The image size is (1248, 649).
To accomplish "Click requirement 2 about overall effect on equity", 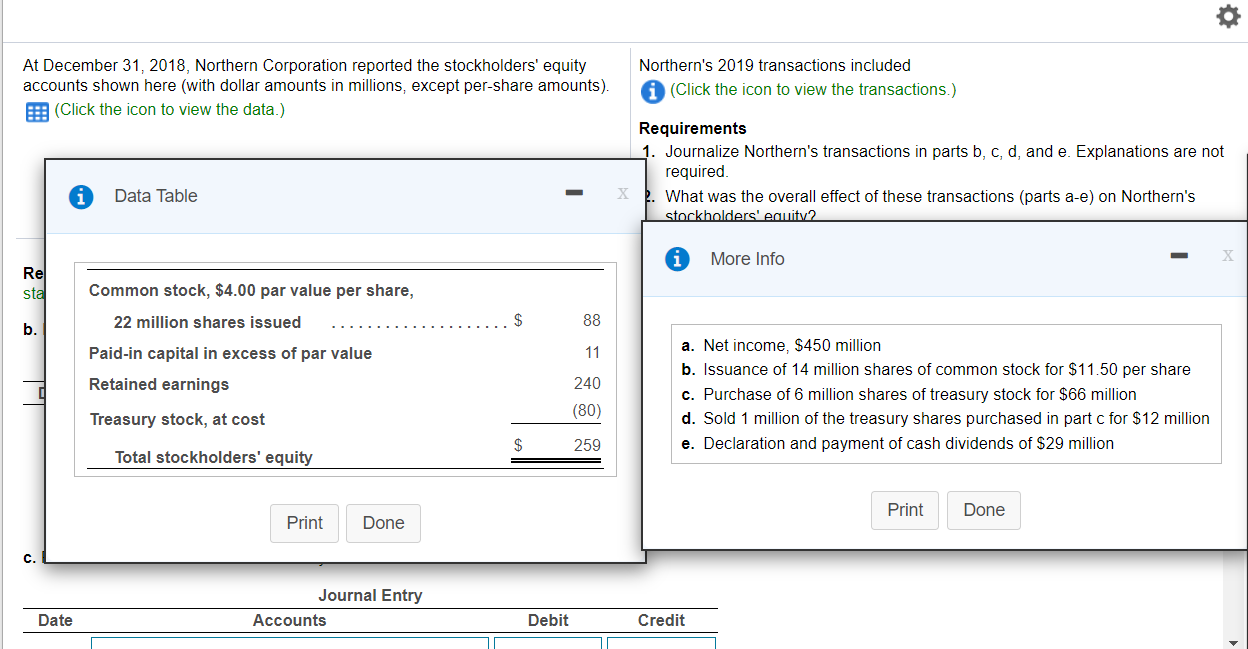I will point(930,206).
